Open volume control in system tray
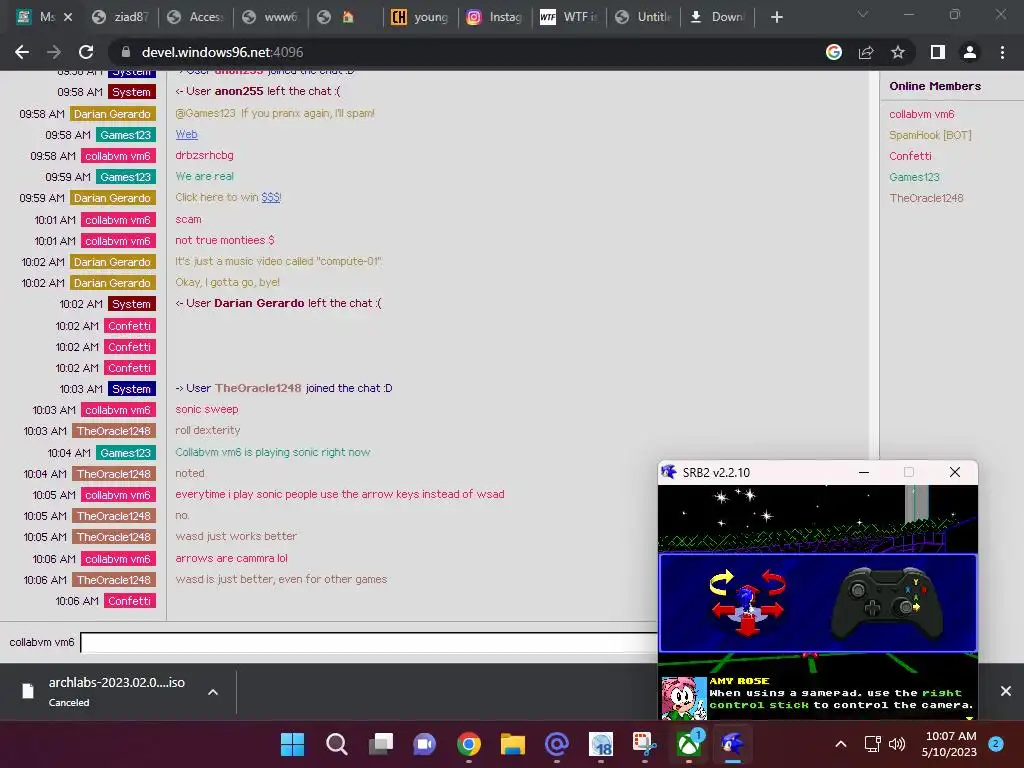Screen dimensions: 1024x768 tap(897, 744)
